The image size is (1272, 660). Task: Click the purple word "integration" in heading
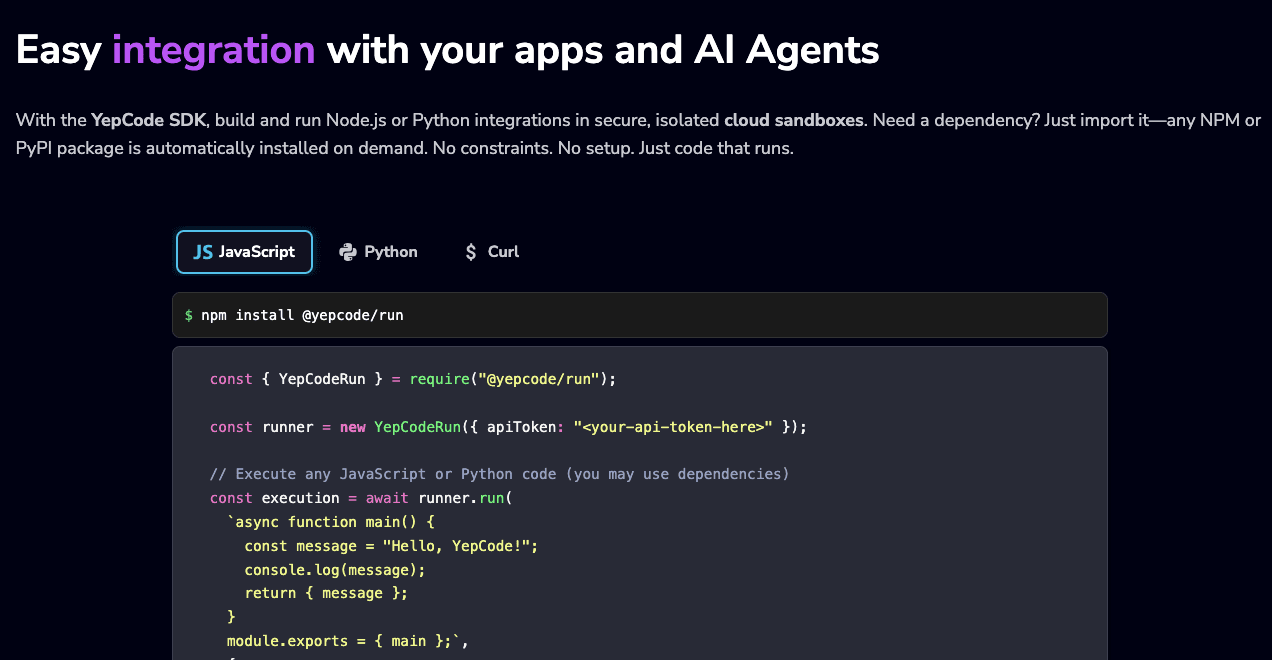point(213,49)
